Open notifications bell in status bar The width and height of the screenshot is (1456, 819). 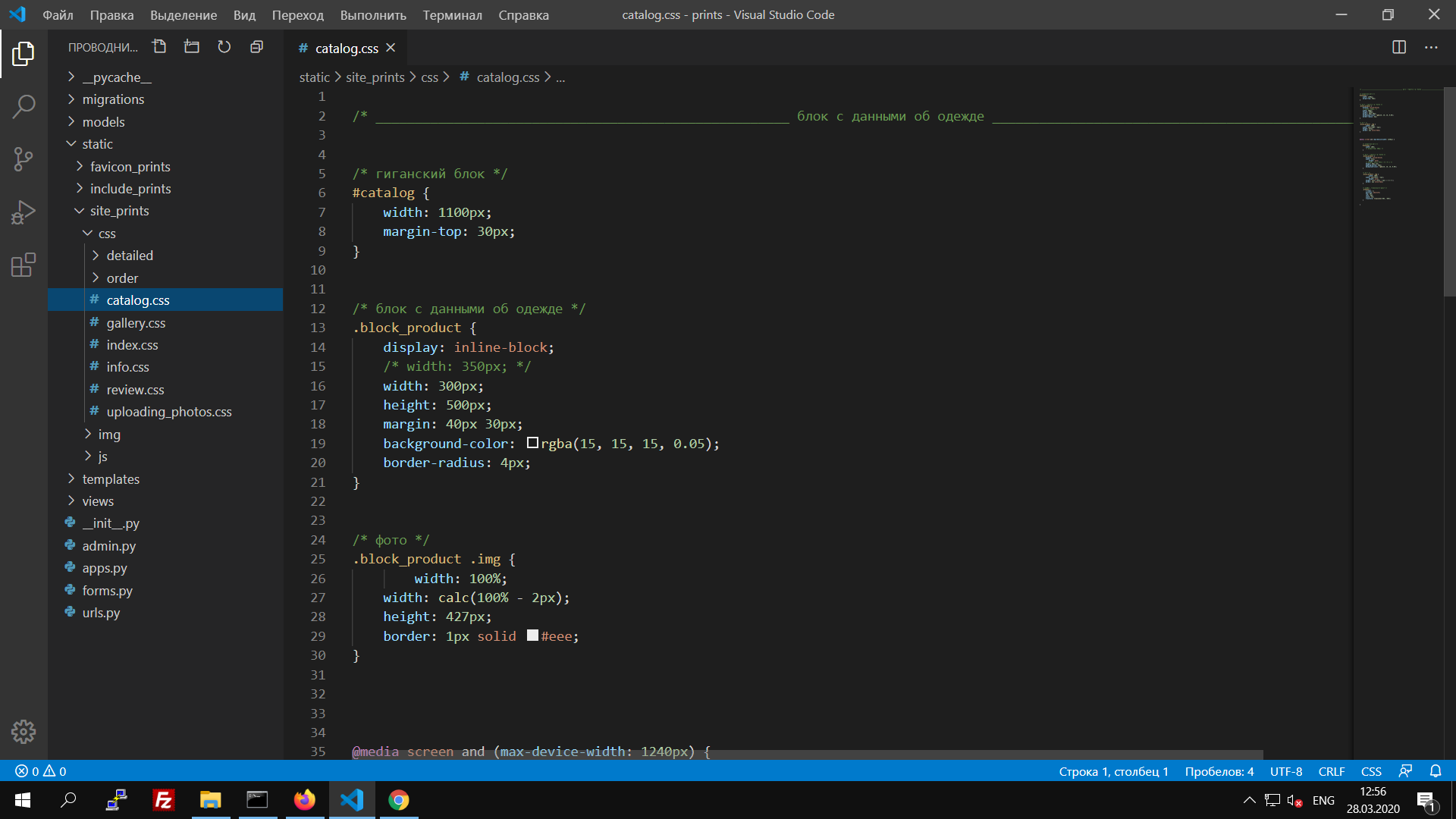[1436, 771]
